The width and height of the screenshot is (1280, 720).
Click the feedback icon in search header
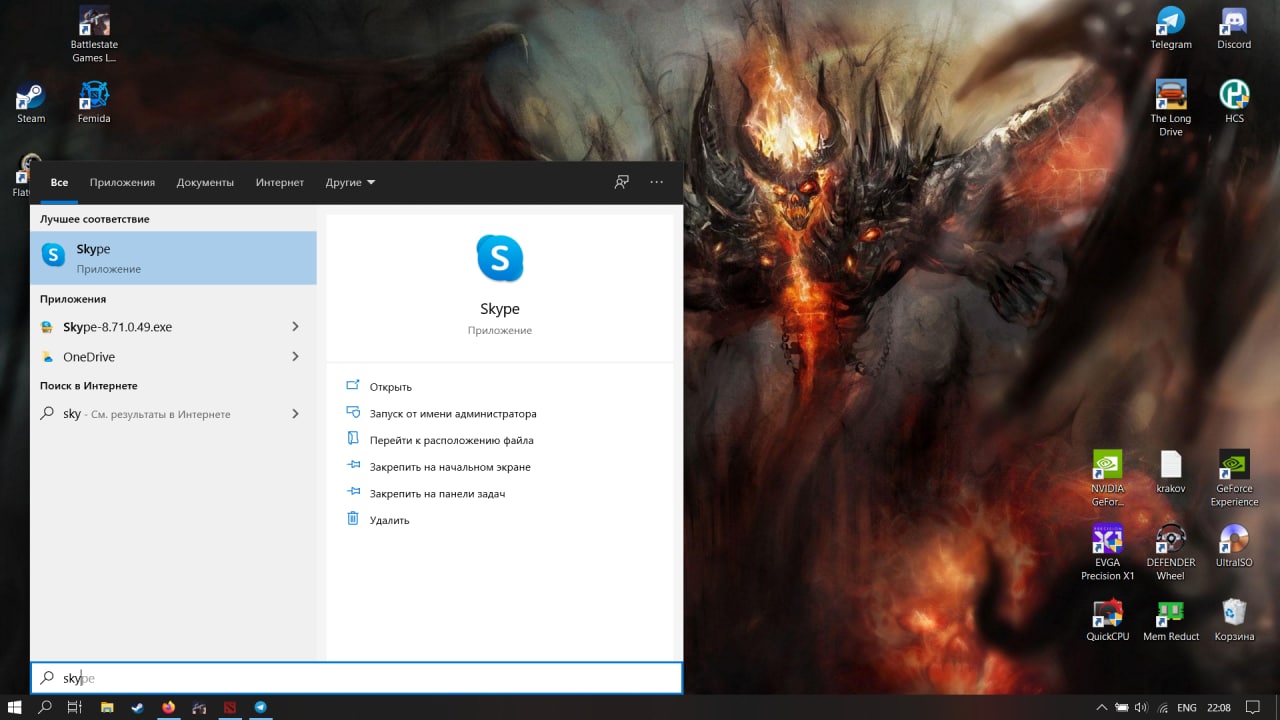[x=622, y=182]
